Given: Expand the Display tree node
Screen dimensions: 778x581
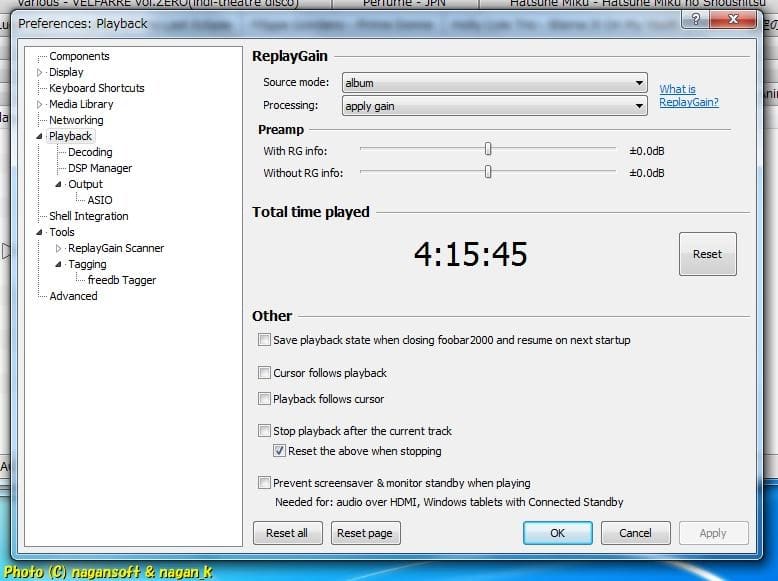Looking at the screenshot, I should (40, 73).
